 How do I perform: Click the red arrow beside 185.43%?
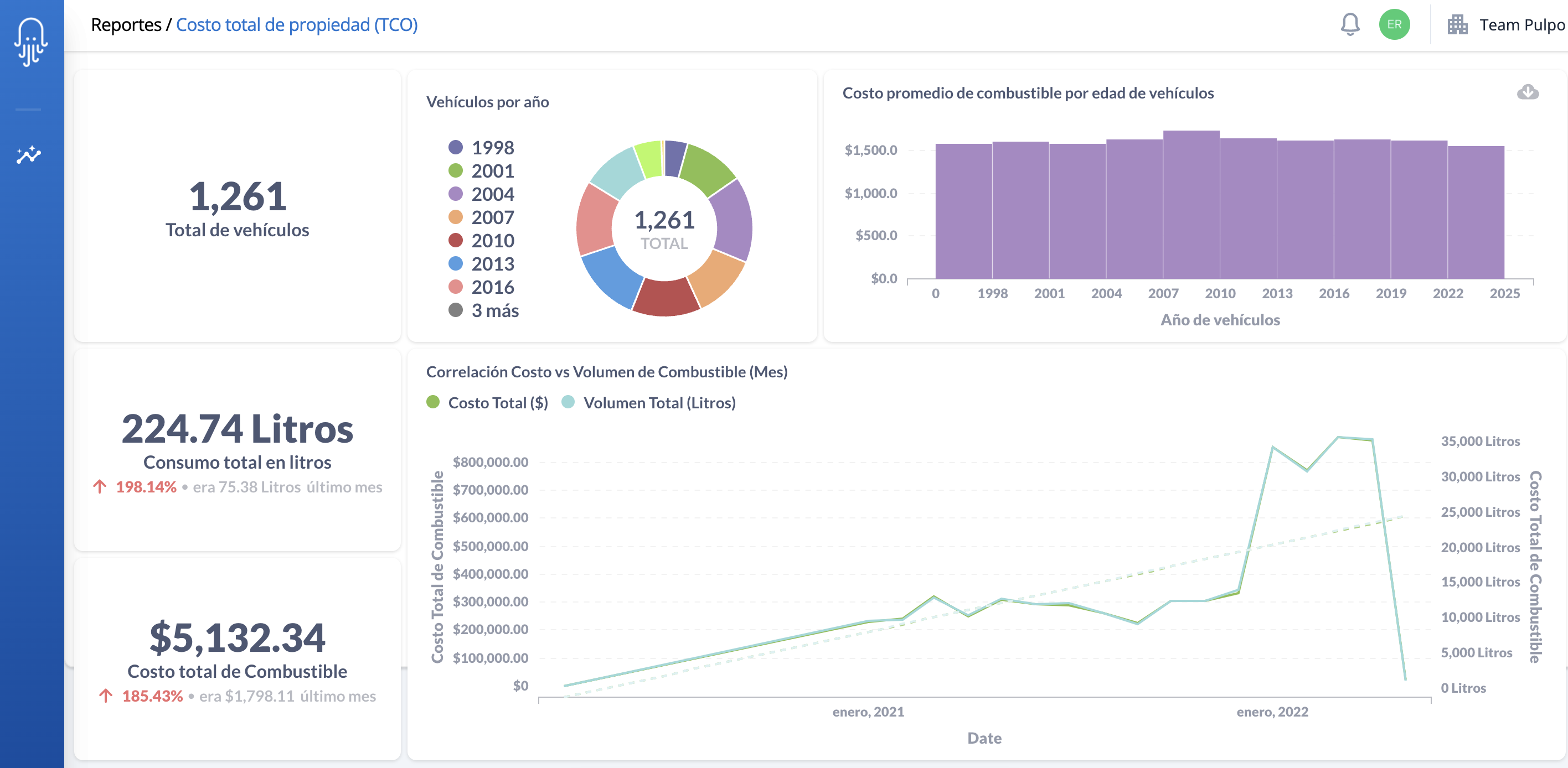coord(106,696)
